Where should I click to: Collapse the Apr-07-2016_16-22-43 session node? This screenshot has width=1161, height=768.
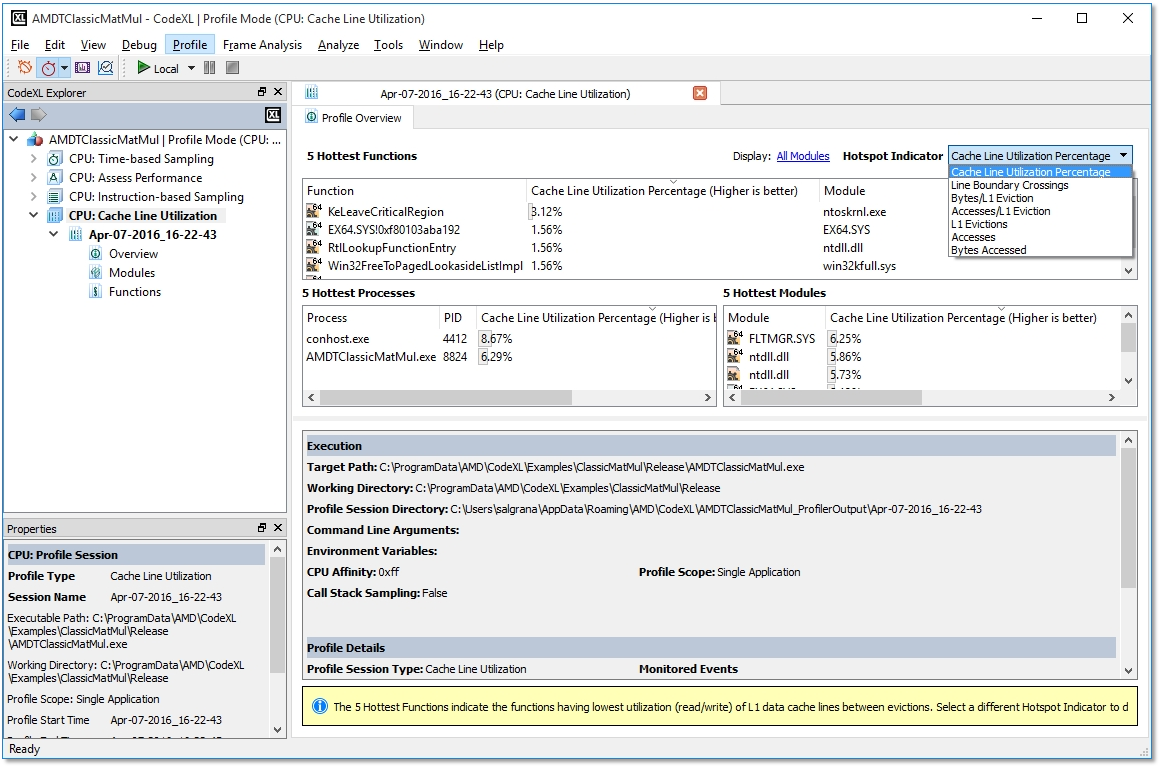pyautogui.click(x=53, y=235)
